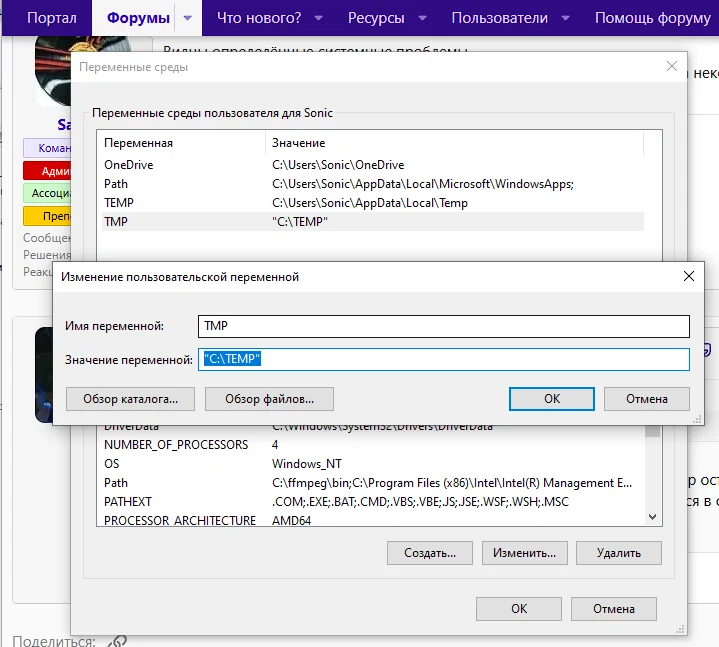Screen dimensions: 719x647
Task: Click the Обзор файлов... button
Action: [x=269, y=398]
